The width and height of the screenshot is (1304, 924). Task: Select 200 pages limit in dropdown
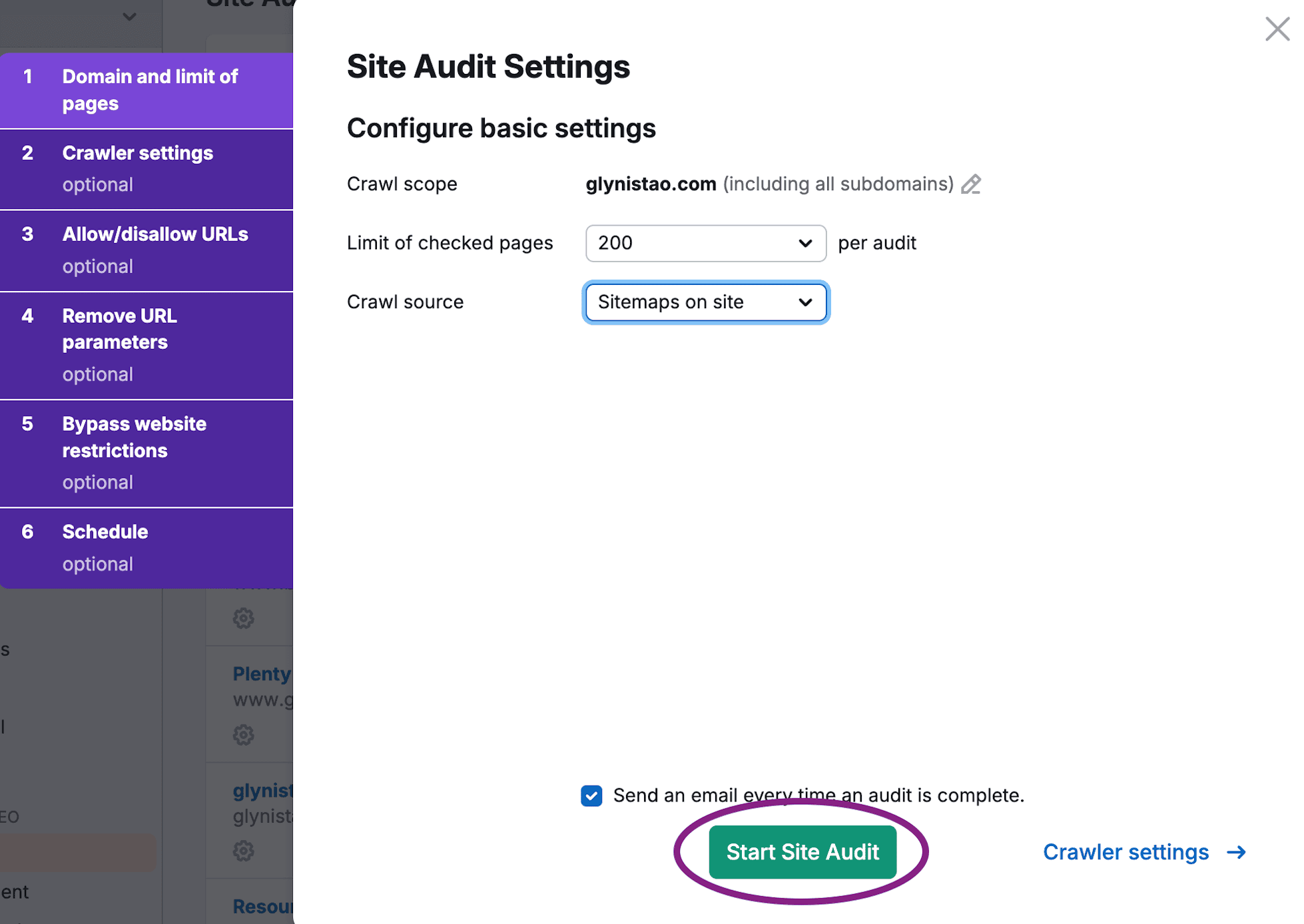(x=704, y=244)
